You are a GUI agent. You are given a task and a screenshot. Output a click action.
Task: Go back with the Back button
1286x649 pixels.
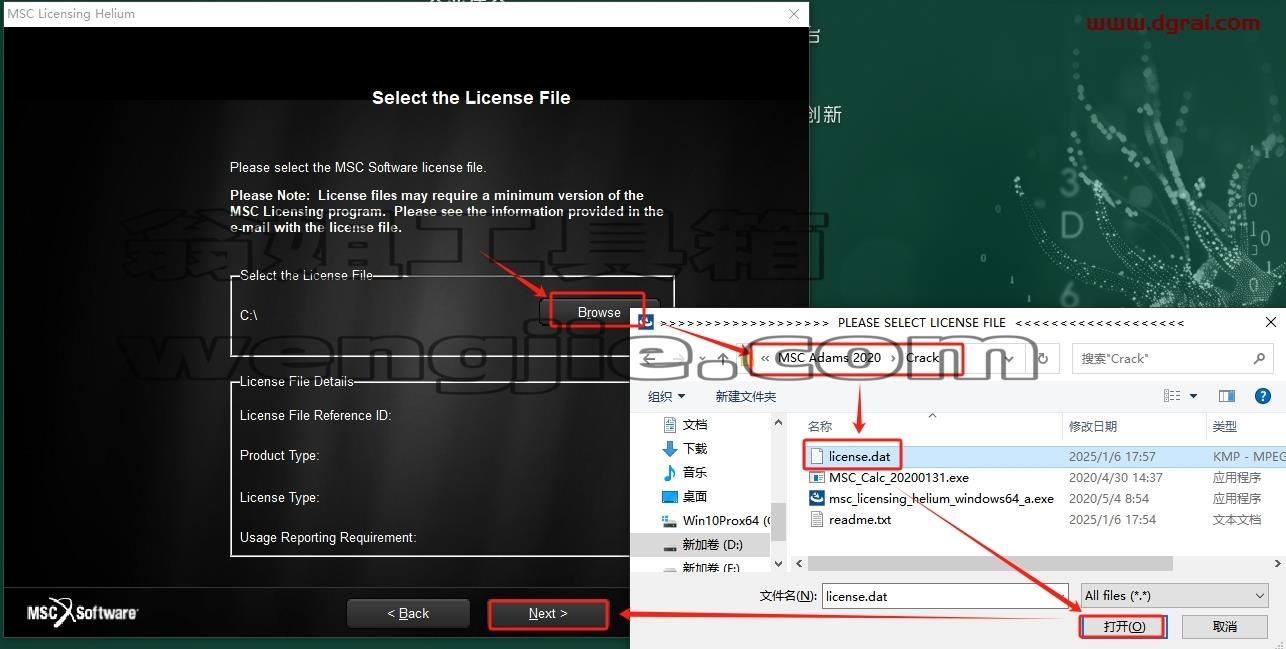[408, 614]
